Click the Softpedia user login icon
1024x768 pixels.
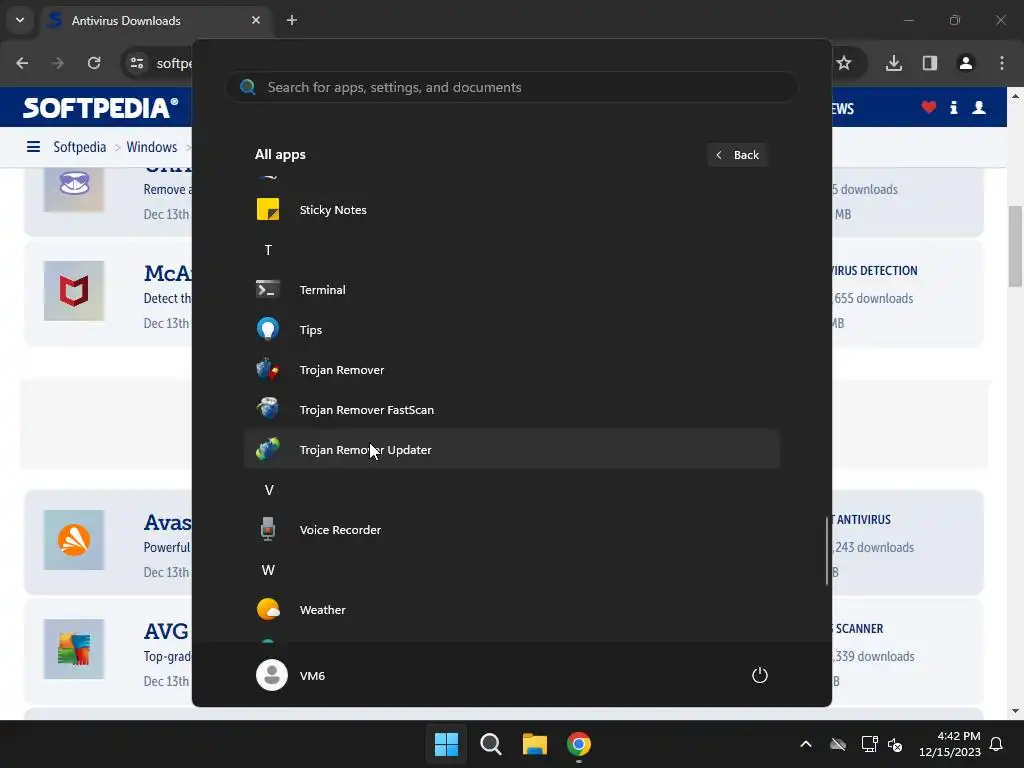(x=979, y=108)
